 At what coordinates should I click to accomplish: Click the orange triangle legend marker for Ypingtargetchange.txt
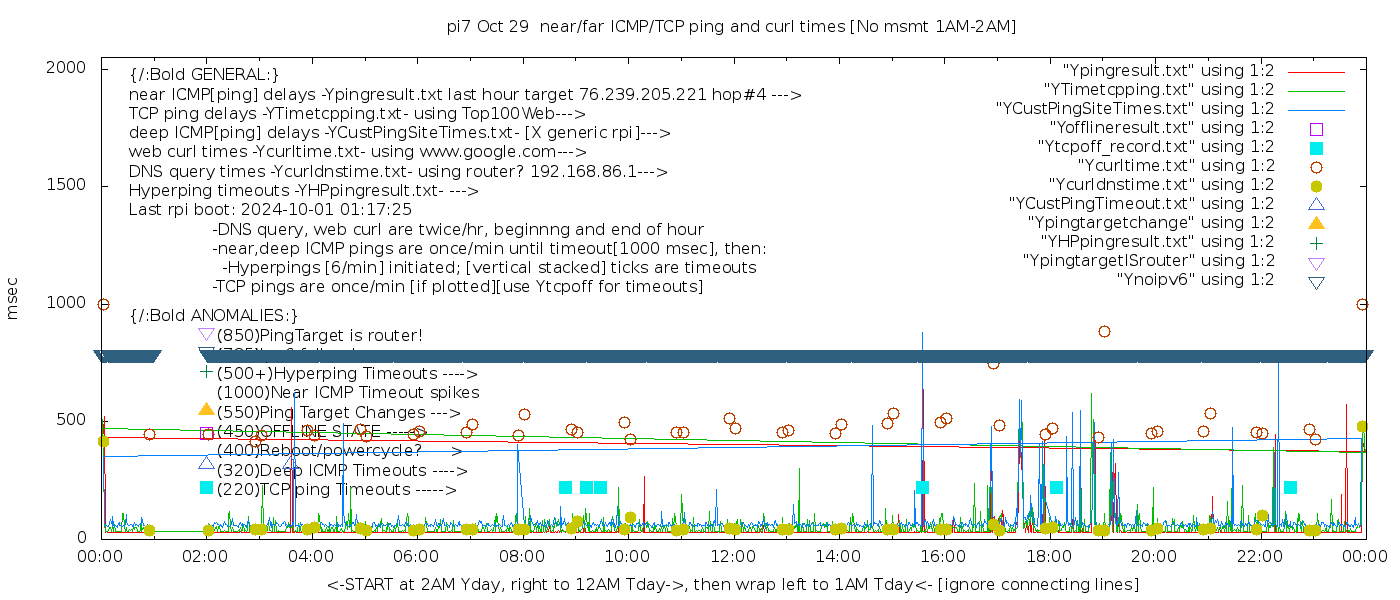pyautogui.click(x=1316, y=223)
